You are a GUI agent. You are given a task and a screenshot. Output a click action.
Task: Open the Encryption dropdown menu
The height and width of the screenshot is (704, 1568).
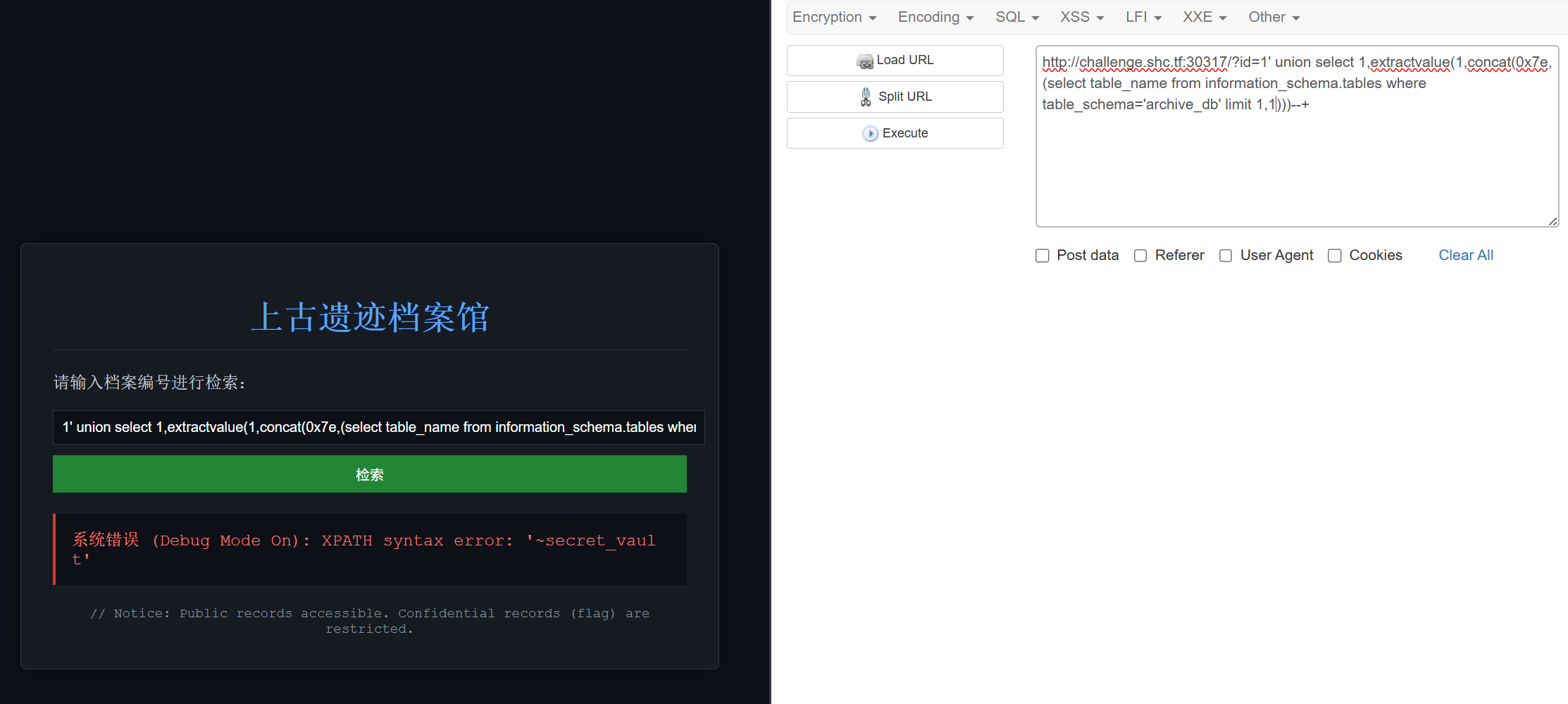pyautogui.click(x=834, y=17)
